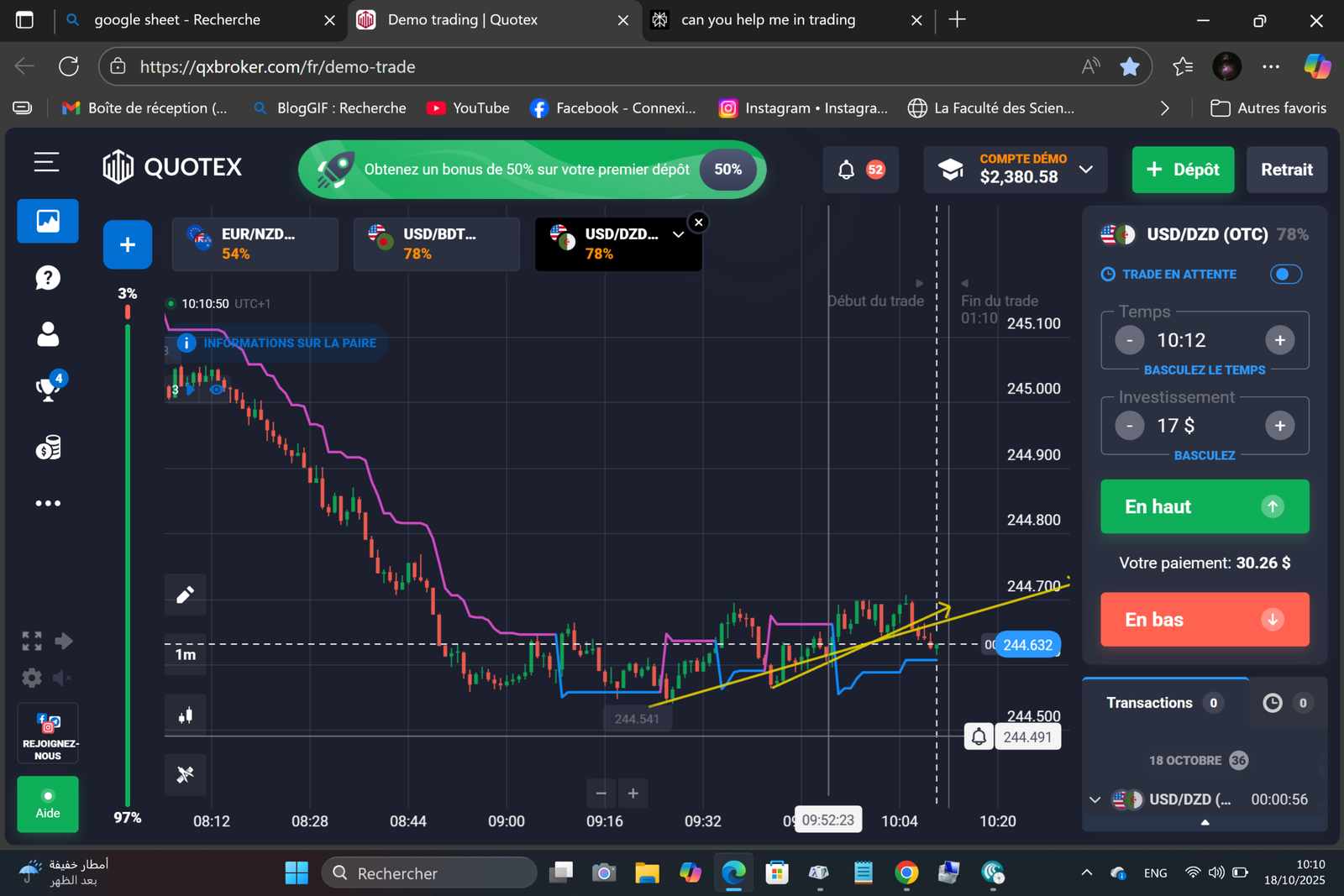1344x896 pixels.
Task: Expand the USD/DZD transaction entry
Action: (x=1095, y=799)
